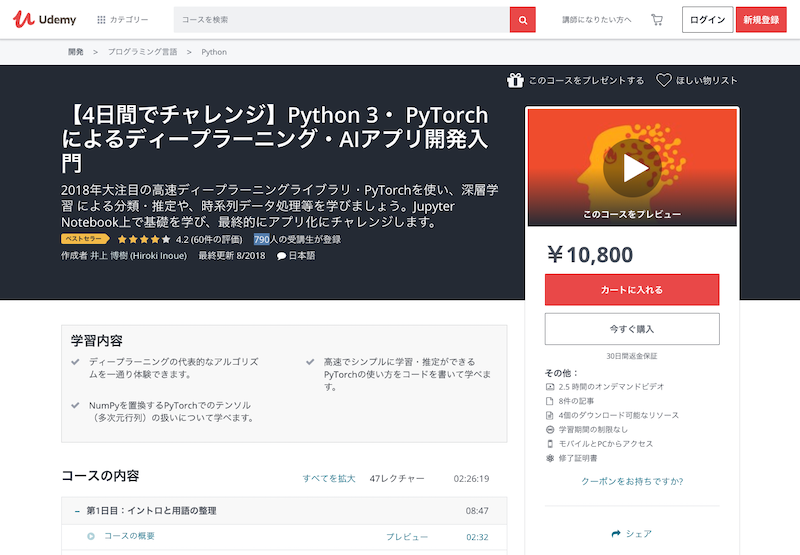
Task: Click the 02:26:19 total duration
Action: pyautogui.click(x=471, y=478)
